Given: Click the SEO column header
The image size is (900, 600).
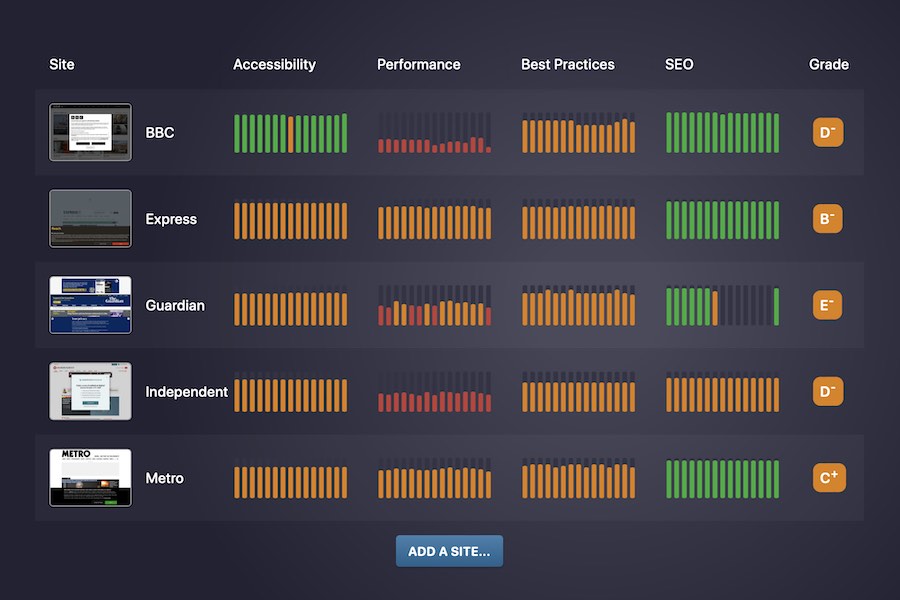Looking at the screenshot, I should coord(679,64).
